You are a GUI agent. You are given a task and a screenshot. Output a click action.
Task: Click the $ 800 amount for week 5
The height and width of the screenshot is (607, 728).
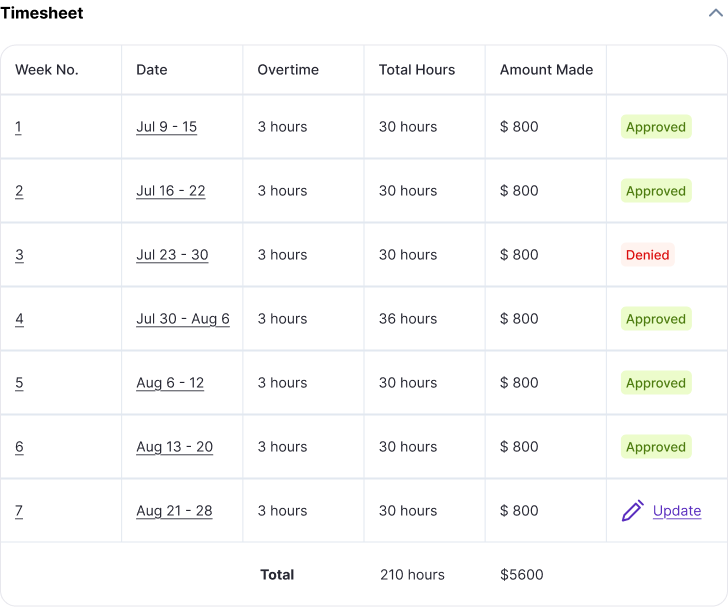pyautogui.click(x=519, y=383)
